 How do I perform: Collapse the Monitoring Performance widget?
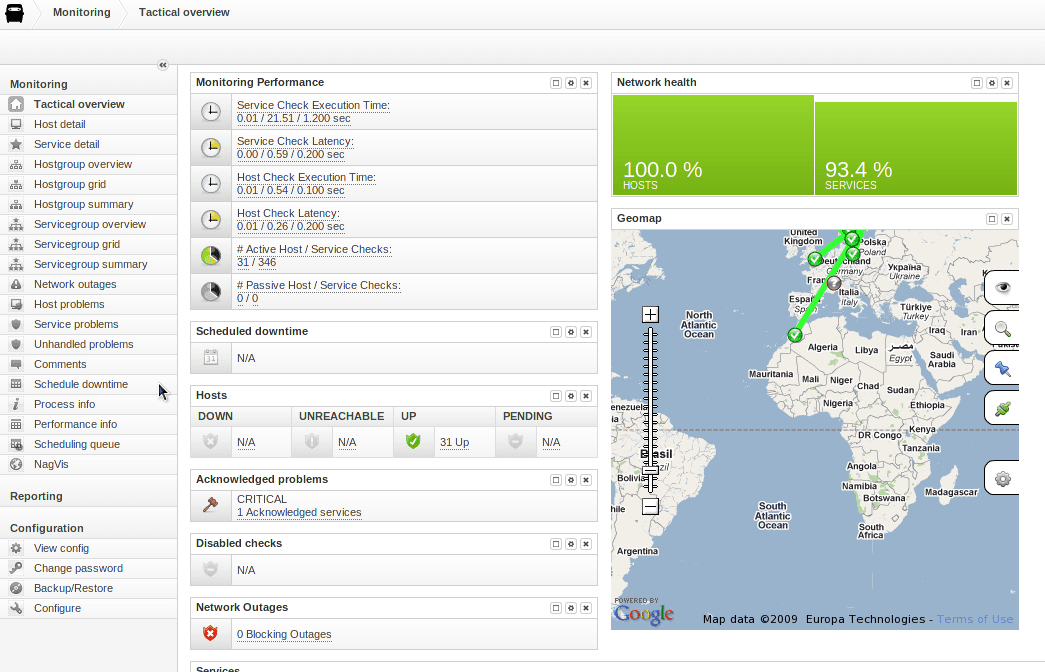pos(556,83)
